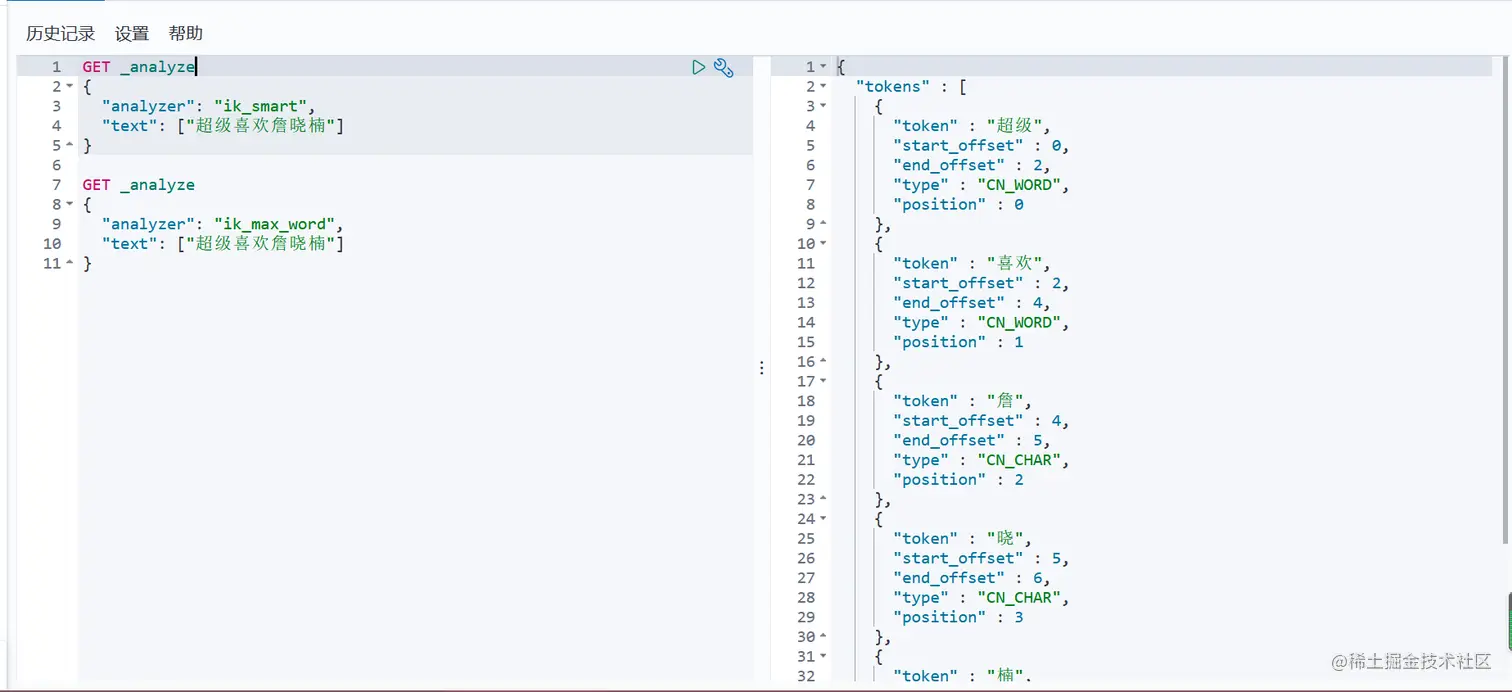Collapse third token object at line 17
The image size is (1512, 692).
[823, 381]
